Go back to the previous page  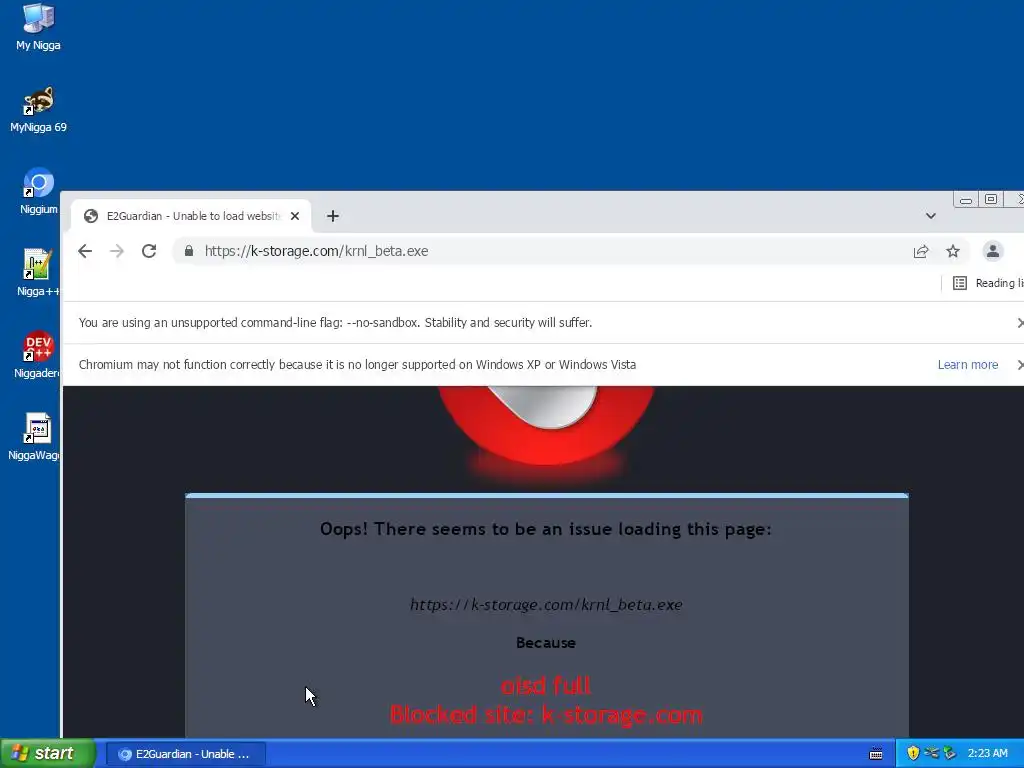(x=85, y=251)
